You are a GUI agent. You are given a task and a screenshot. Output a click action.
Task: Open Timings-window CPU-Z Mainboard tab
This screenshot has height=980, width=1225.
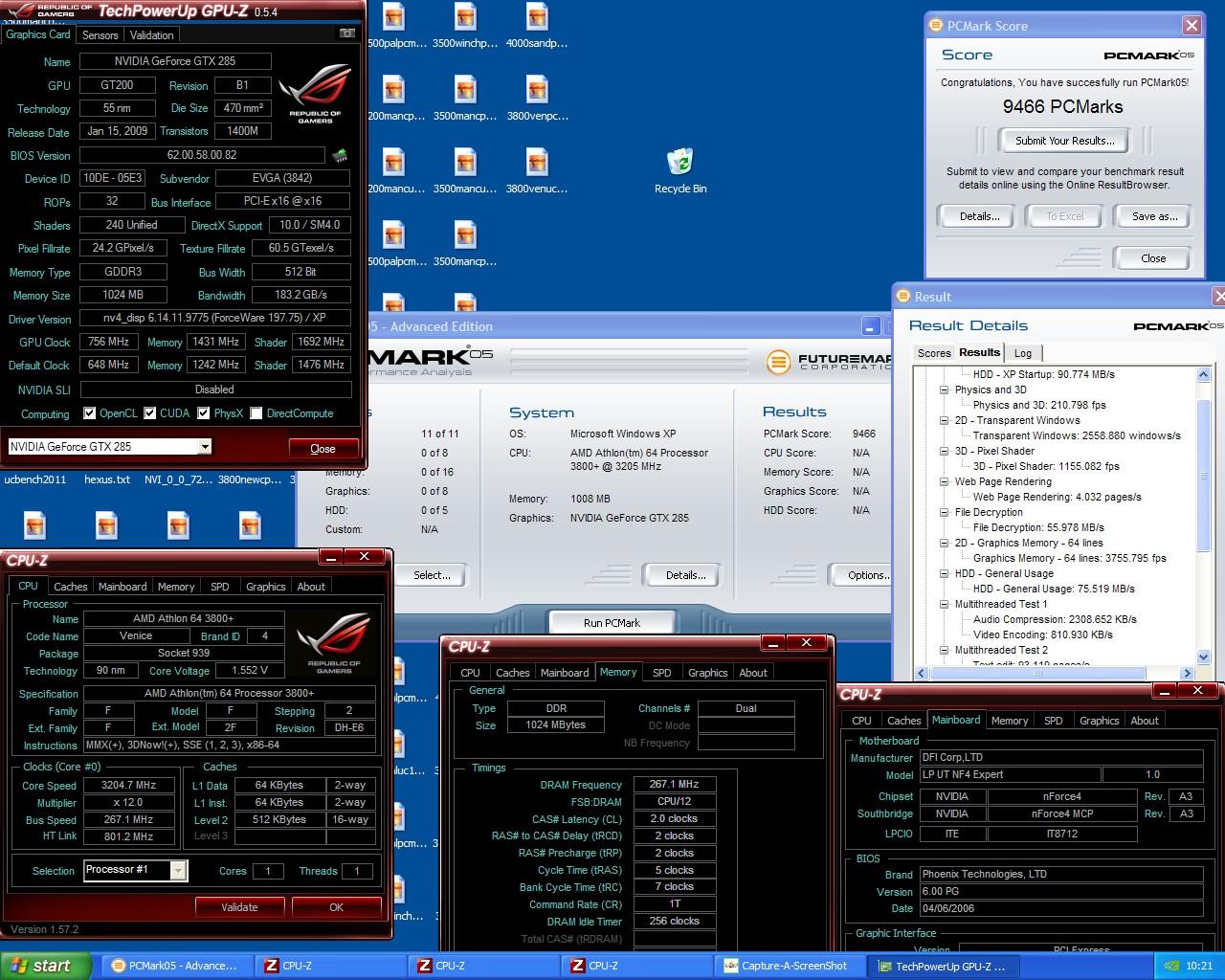point(565,673)
